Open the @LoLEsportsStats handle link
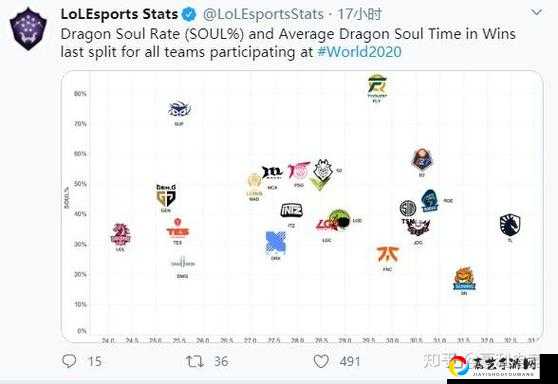 click(263, 14)
